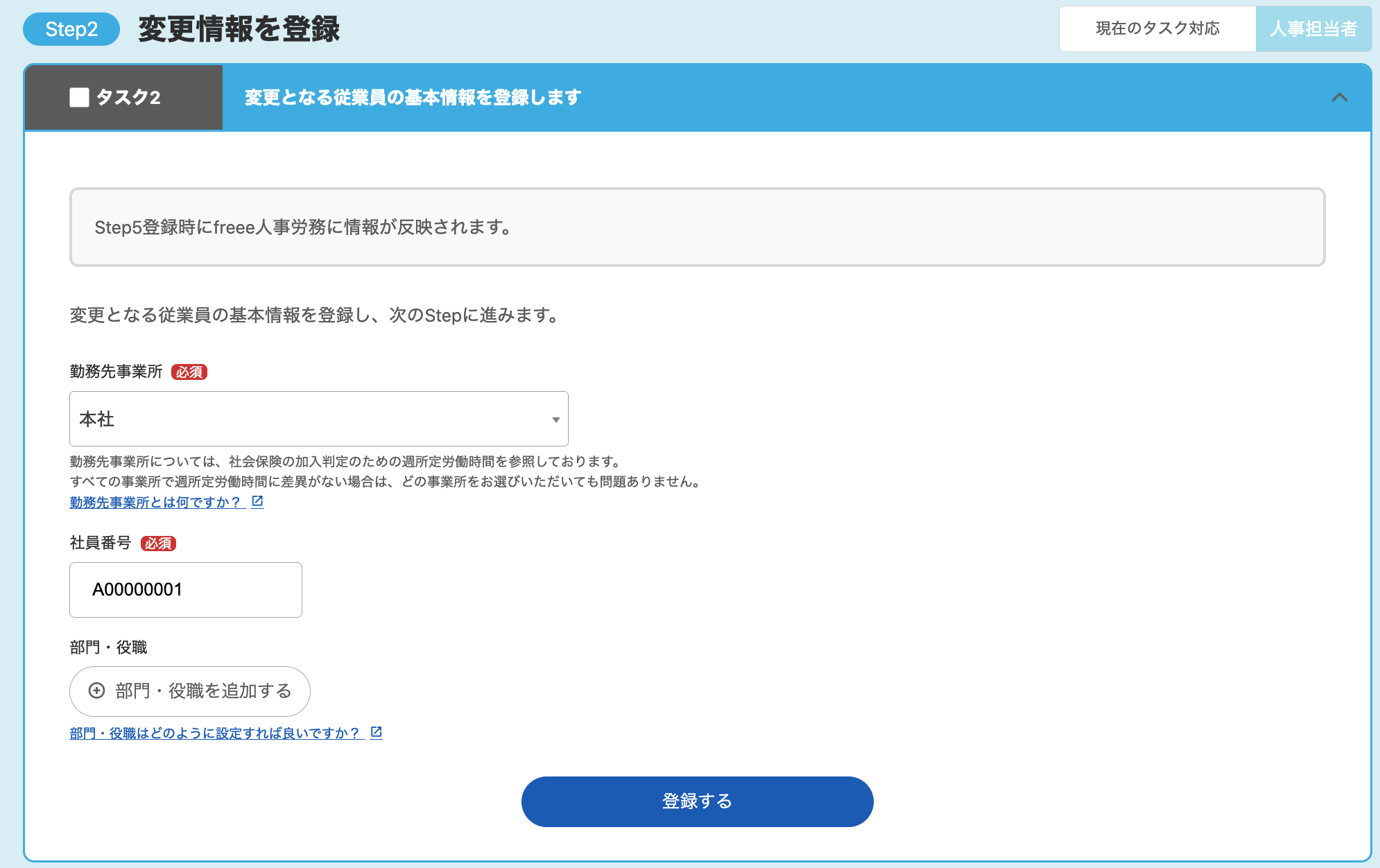This screenshot has width=1380, height=868.
Task: Collapse the タスク2 panel with chevron
Action: pos(1339,98)
